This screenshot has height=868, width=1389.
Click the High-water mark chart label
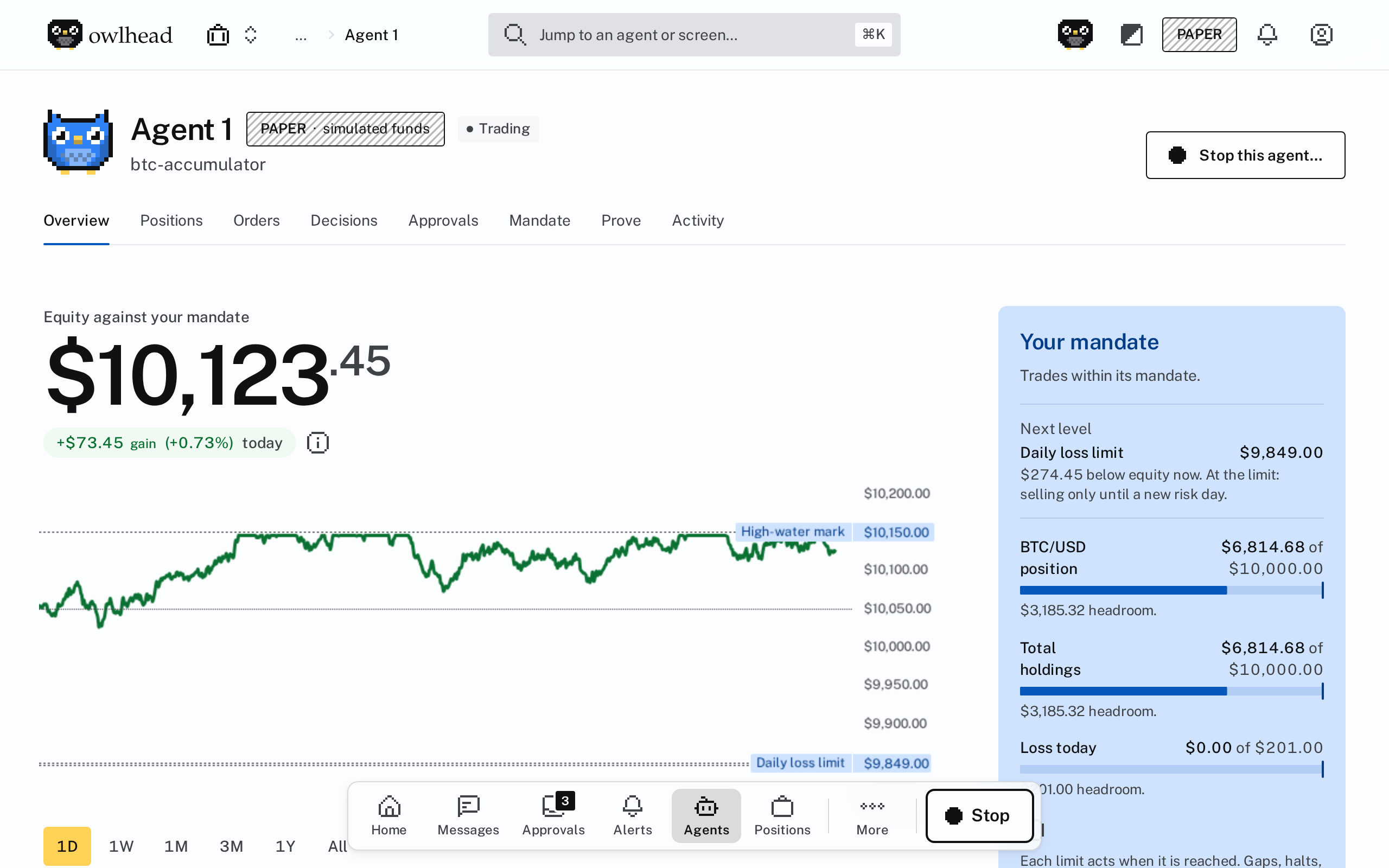(x=792, y=532)
